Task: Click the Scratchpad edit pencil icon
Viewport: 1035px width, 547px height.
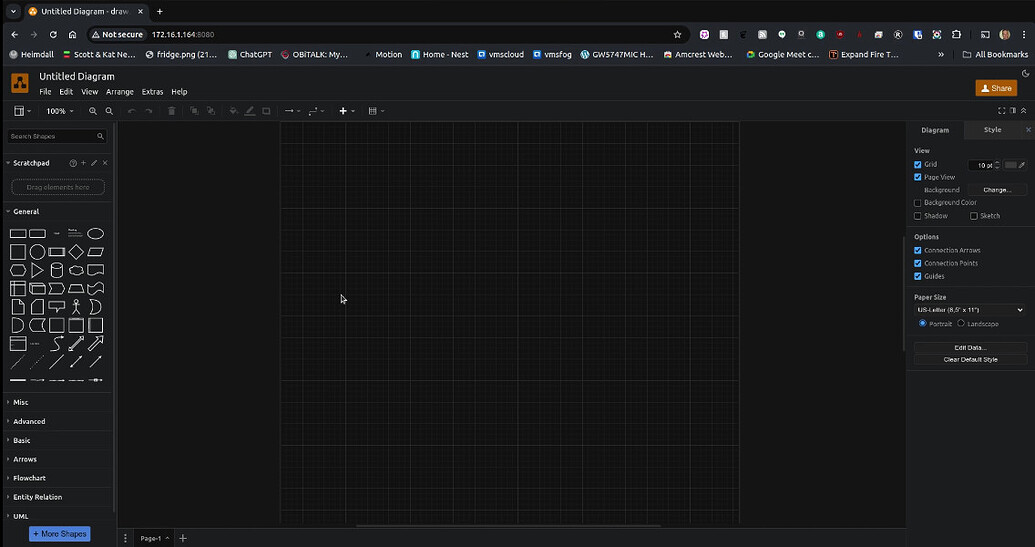Action: click(x=94, y=163)
